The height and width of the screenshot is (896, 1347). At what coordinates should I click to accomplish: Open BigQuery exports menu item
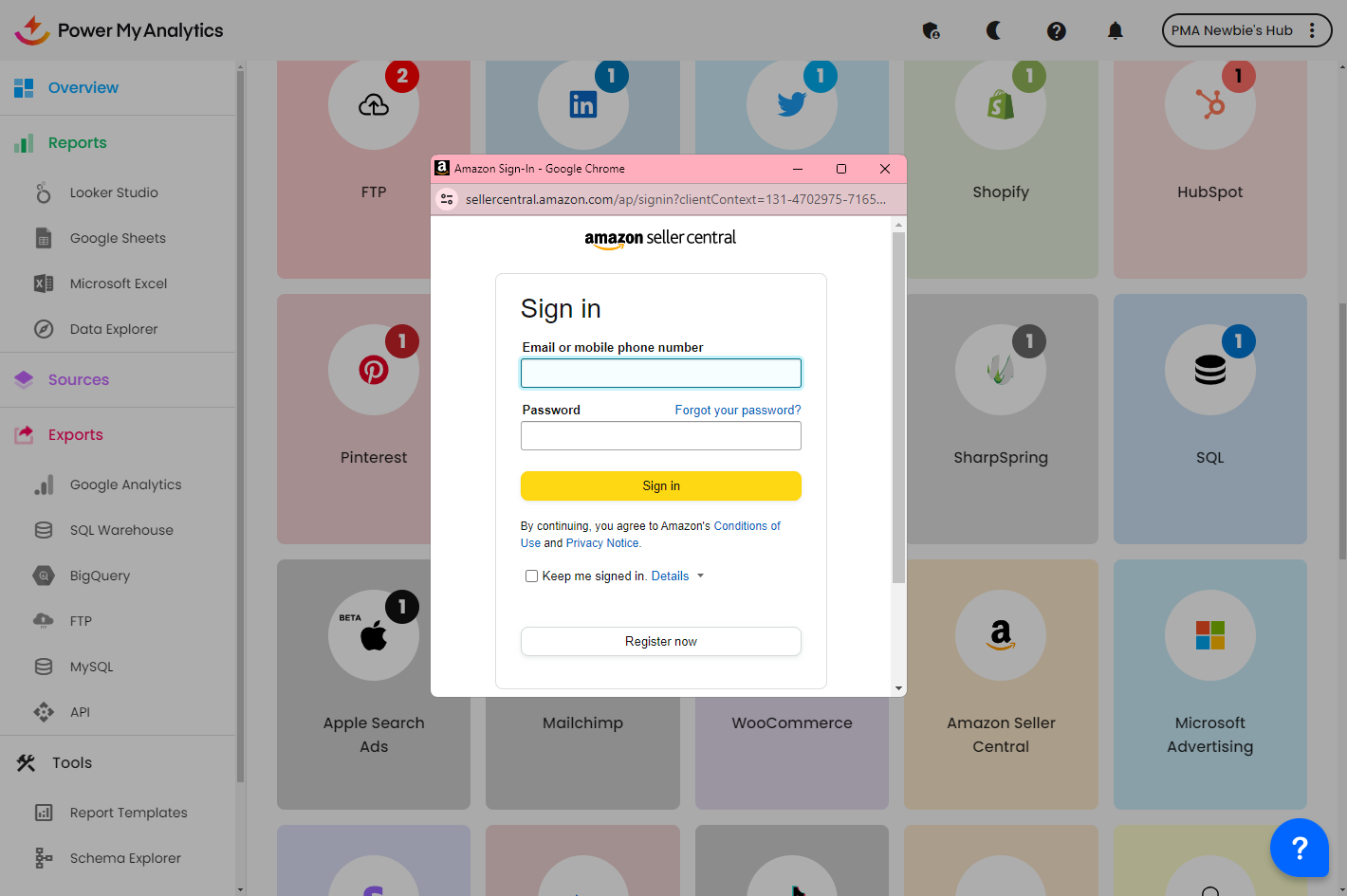click(100, 576)
